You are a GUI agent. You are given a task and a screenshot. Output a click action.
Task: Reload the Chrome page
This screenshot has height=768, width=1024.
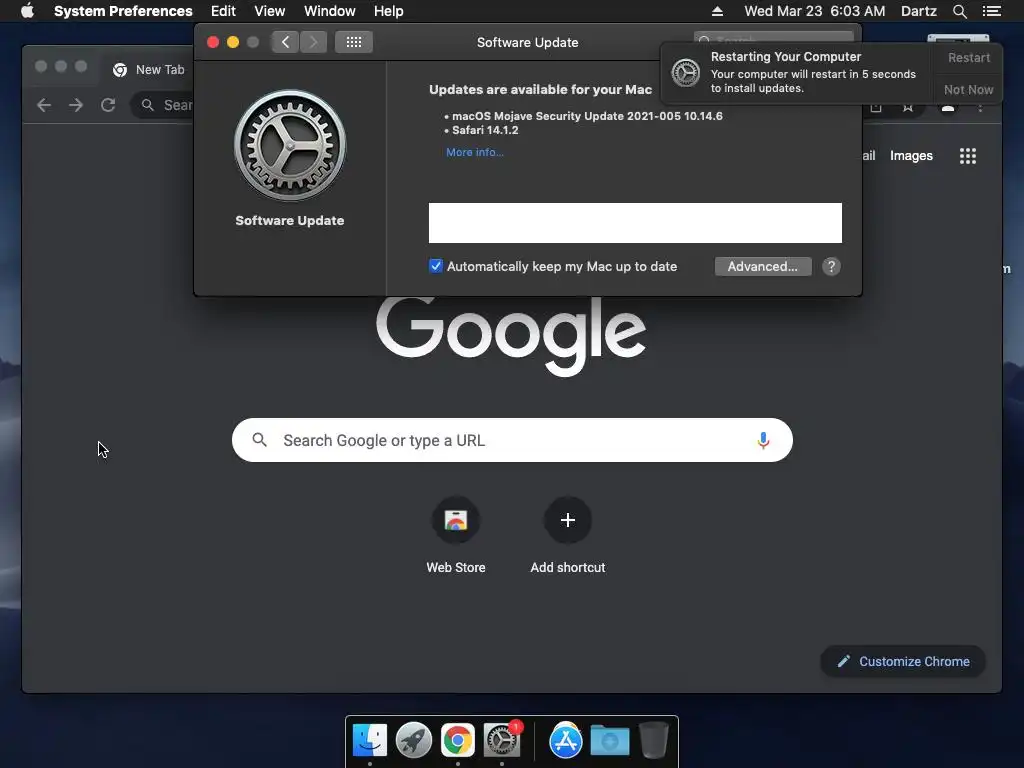click(108, 105)
